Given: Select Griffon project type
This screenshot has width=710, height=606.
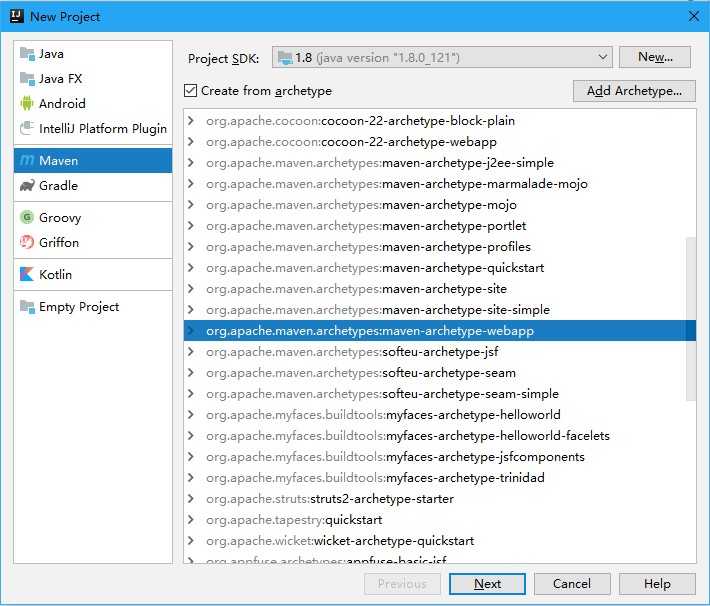Looking at the screenshot, I should pyautogui.click(x=93, y=242).
